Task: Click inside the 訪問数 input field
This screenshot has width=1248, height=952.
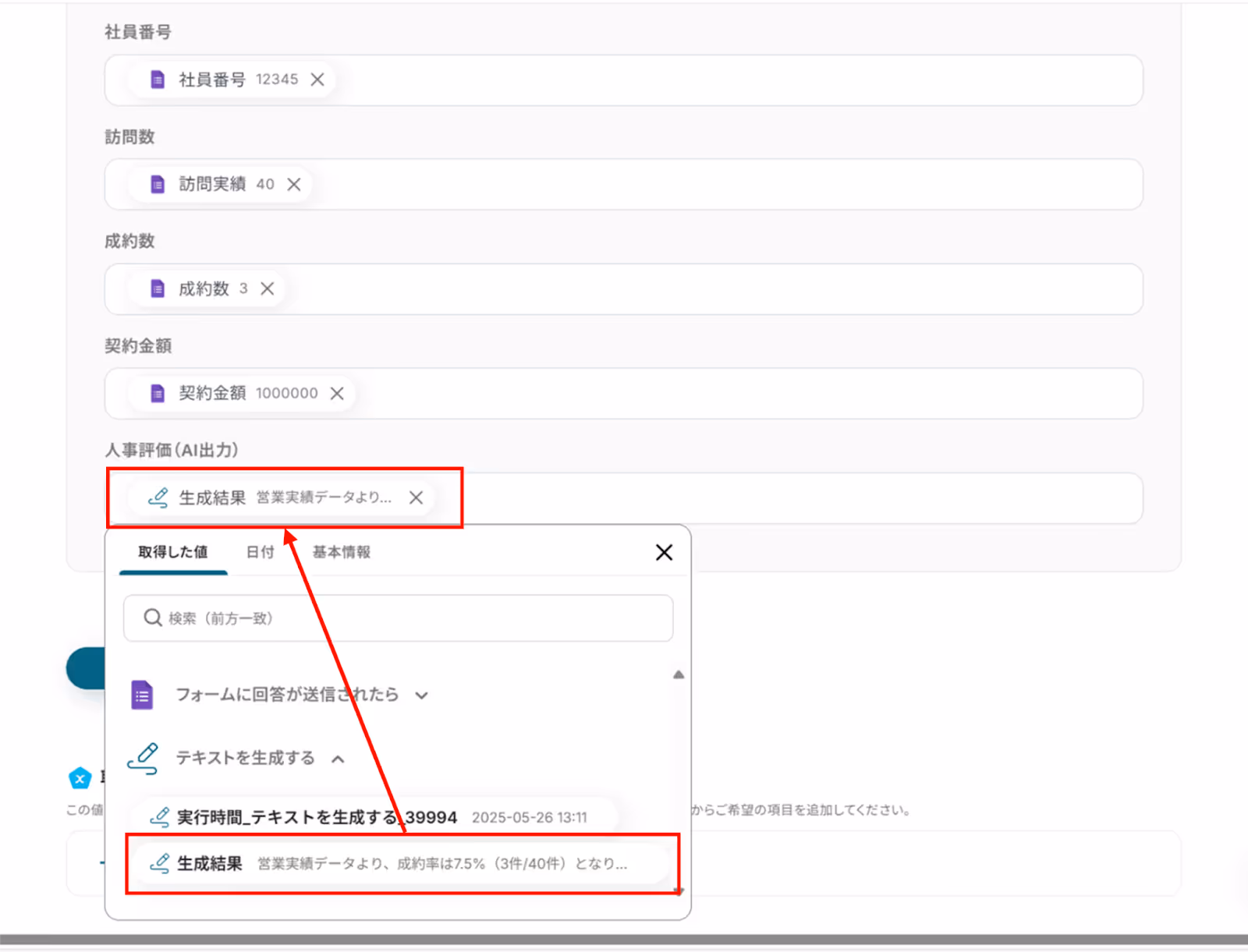Action: (x=624, y=185)
